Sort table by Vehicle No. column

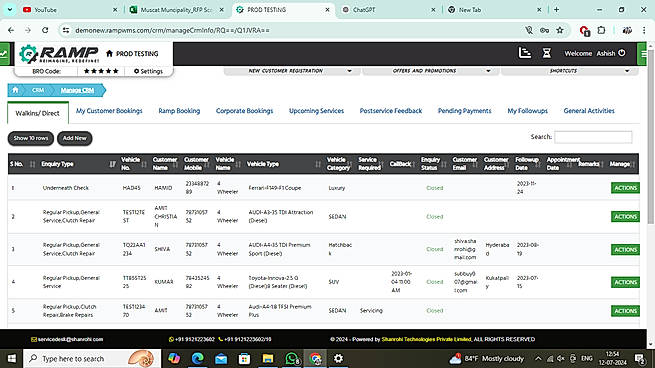[x=134, y=164]
